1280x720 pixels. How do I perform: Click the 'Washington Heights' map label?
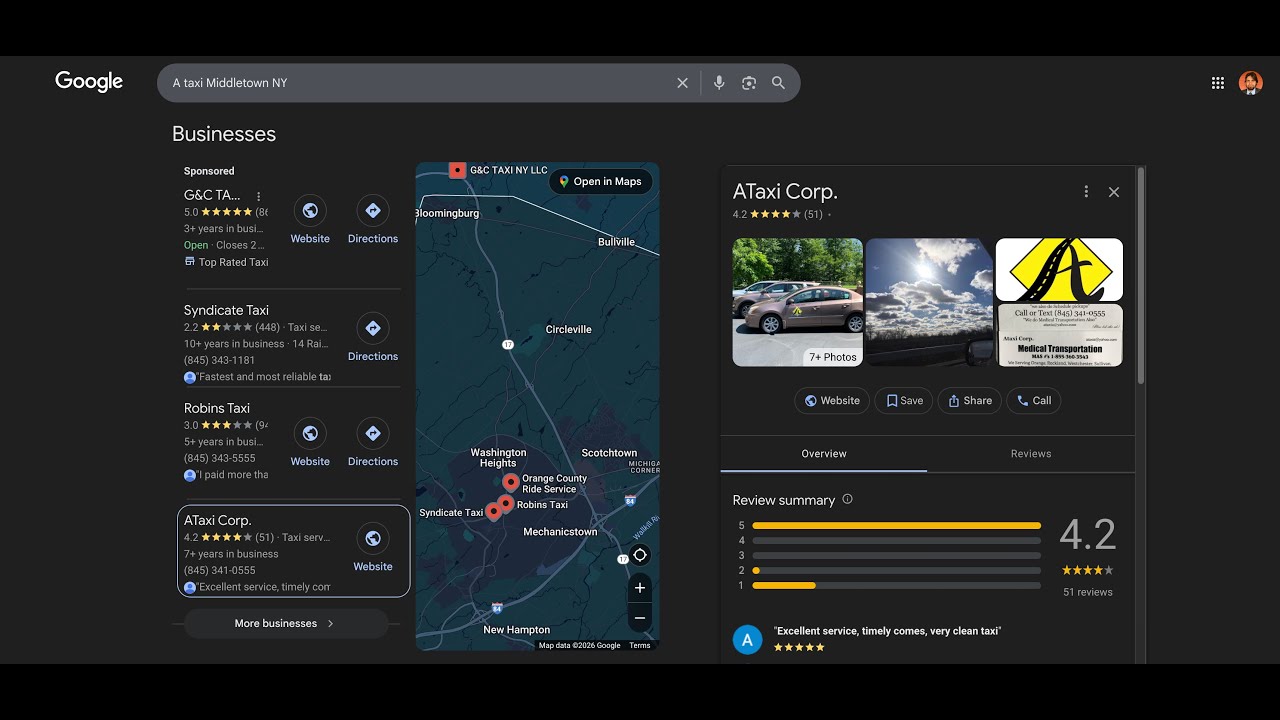click(498, 458)
